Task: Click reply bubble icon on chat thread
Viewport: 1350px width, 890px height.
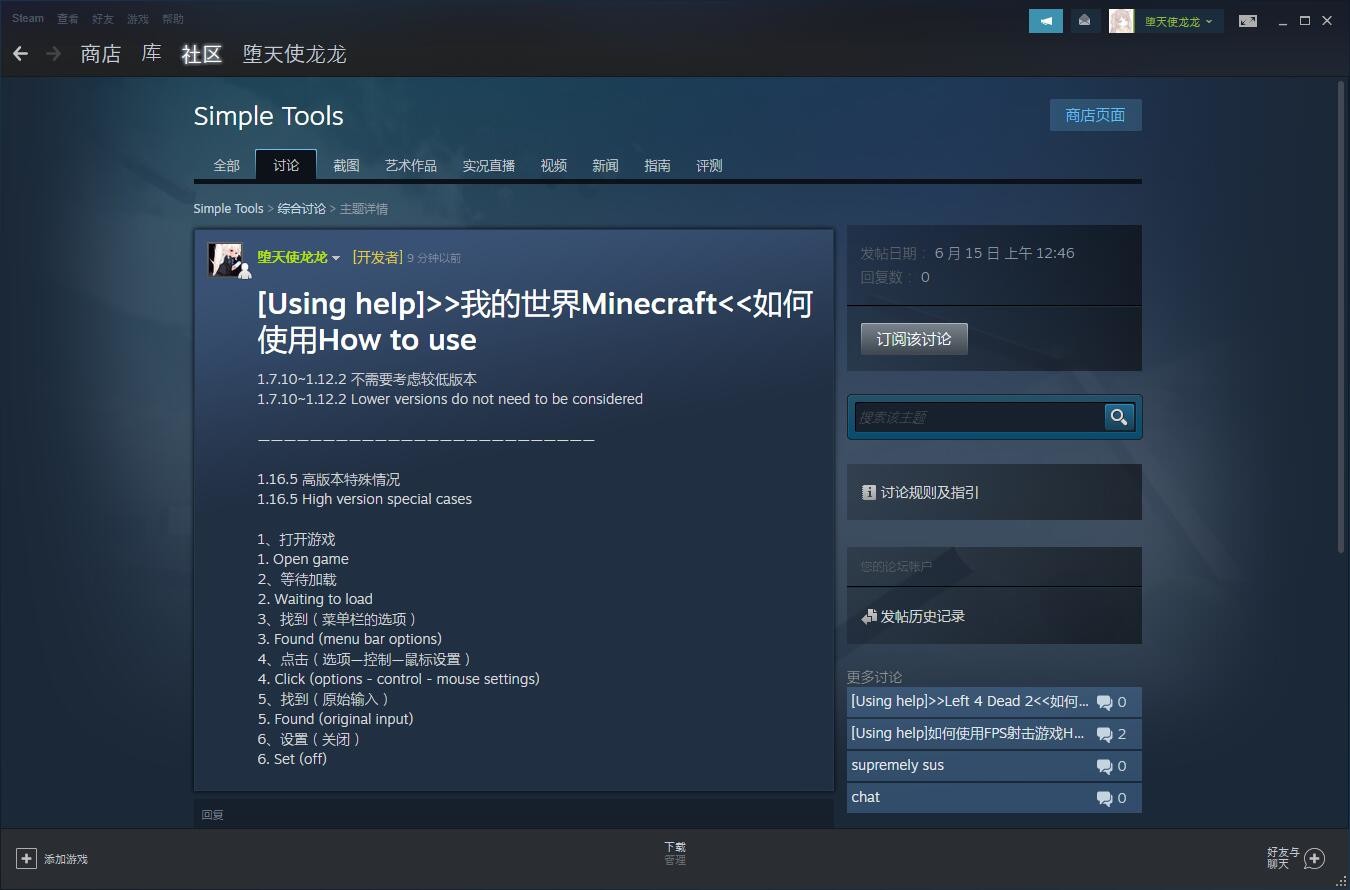Action: pos(1104,798)
